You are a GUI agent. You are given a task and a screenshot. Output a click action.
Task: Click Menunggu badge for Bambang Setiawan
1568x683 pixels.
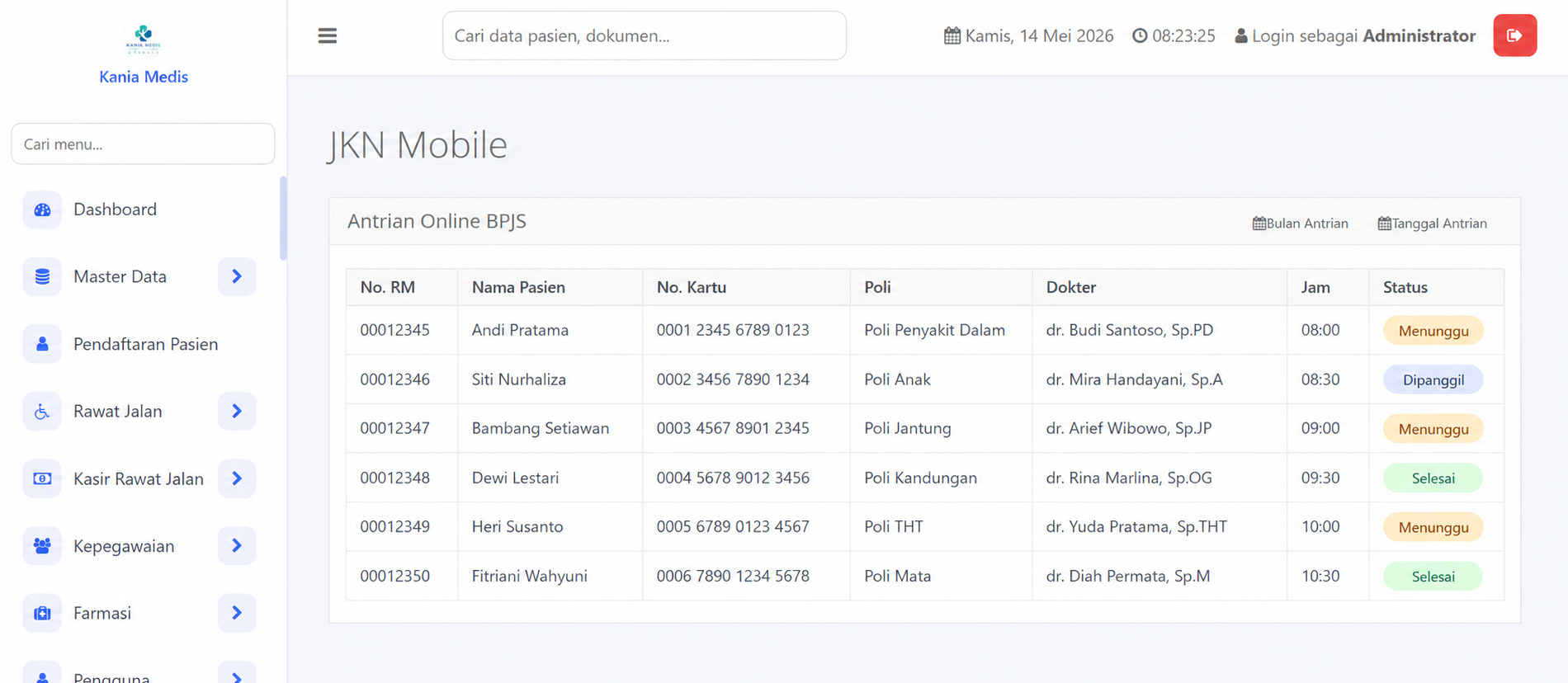pos(1433,429)
